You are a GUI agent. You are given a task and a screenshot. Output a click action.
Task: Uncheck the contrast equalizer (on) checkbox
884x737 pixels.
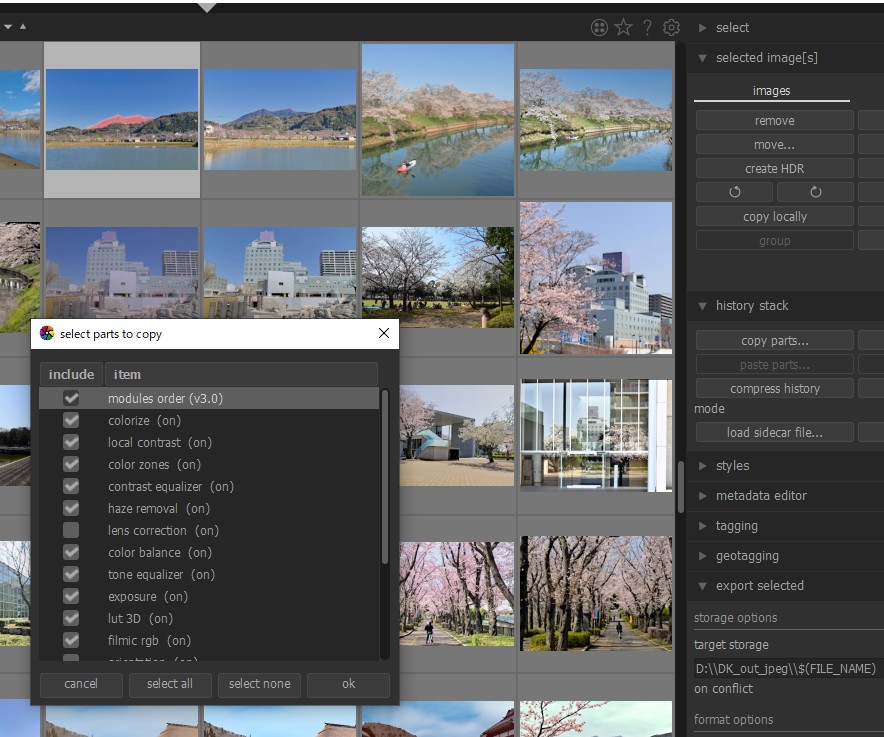(x=71, y=486)
